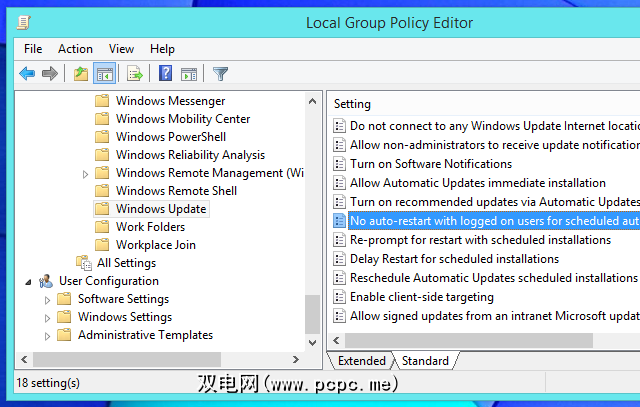640x407 pixels.
Task: Go up one level with folder icon
Action: (x=80, y=74)
